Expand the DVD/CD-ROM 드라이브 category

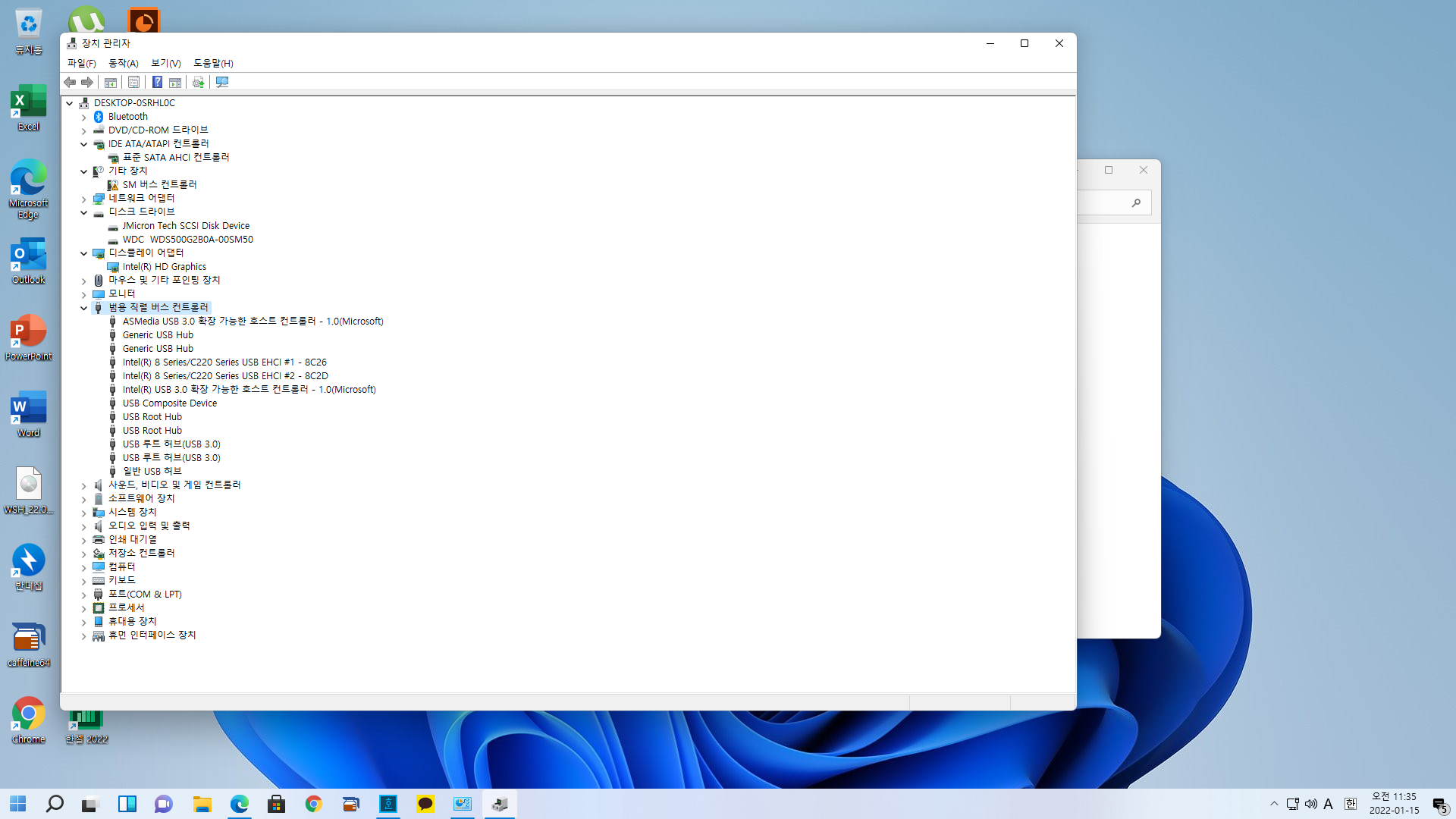tap(84, 130)
